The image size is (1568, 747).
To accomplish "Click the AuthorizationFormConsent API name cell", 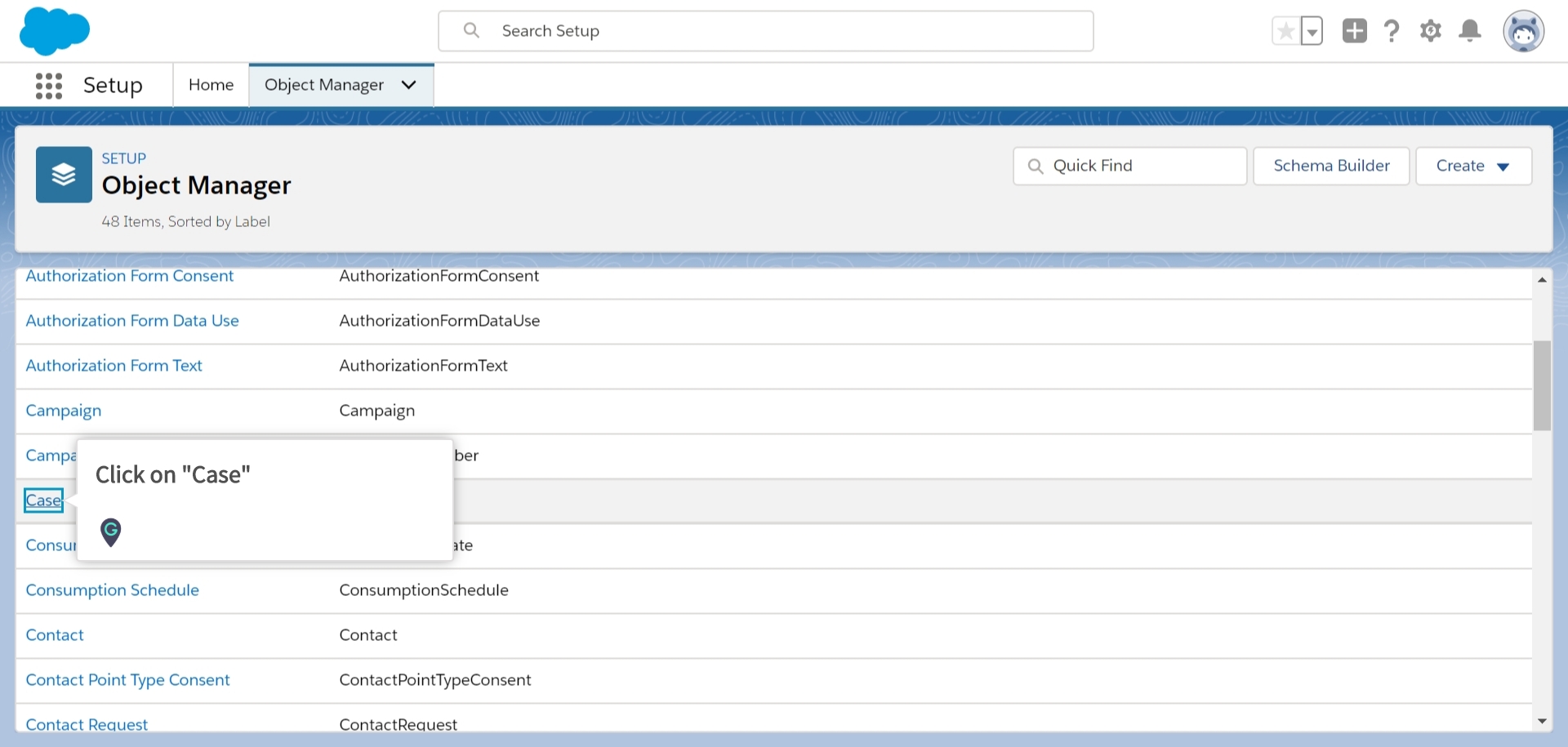I will tap(439, 276).
